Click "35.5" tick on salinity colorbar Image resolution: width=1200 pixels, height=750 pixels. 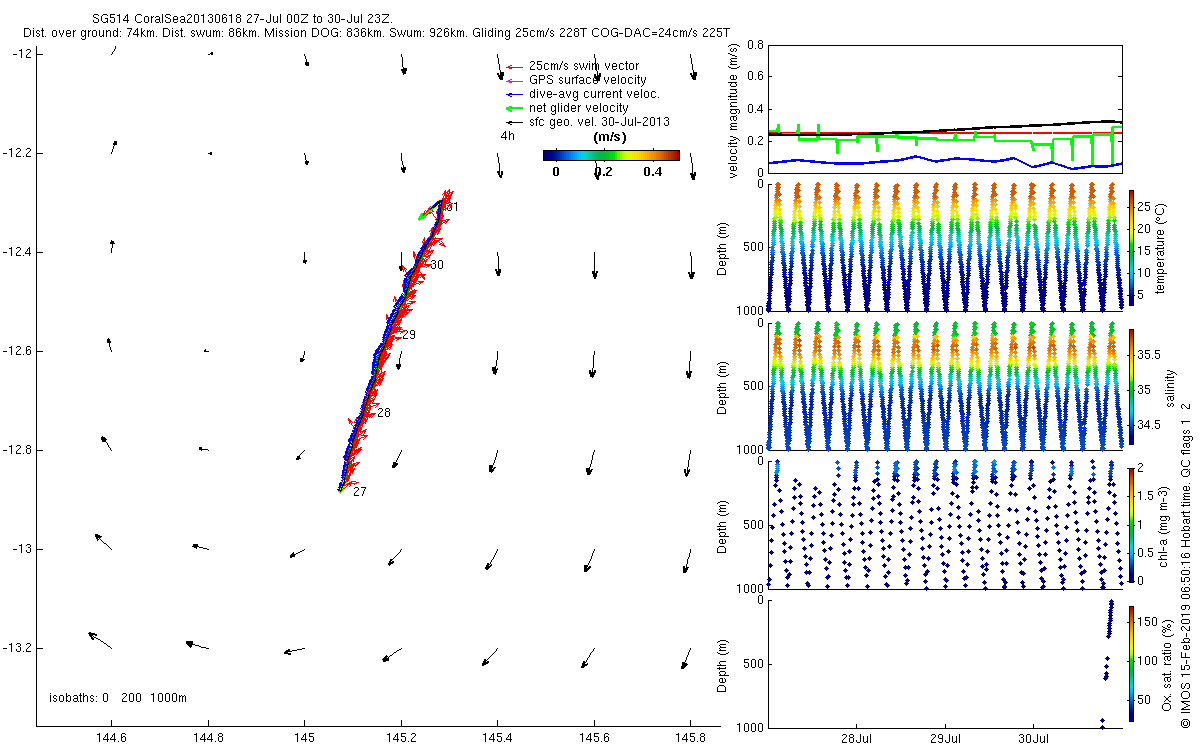1148,355
